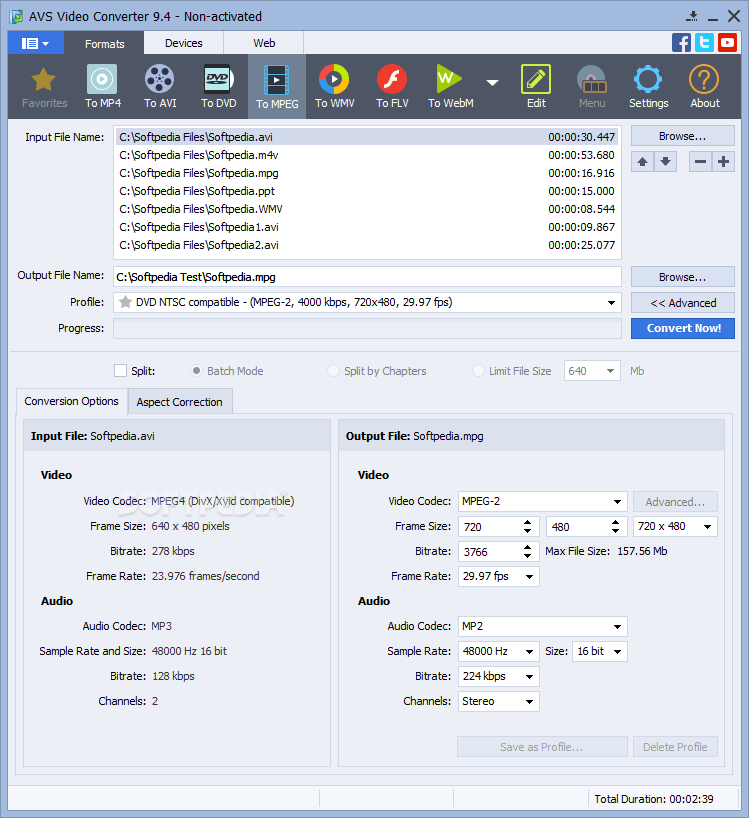
Task: Select Softpedia.m4v in the input list
Action: 367,155
